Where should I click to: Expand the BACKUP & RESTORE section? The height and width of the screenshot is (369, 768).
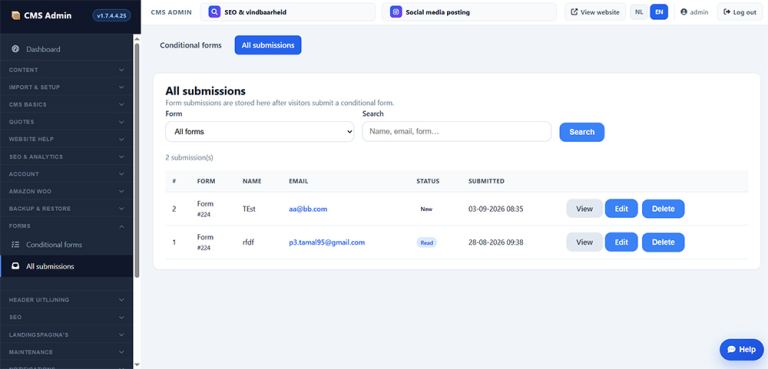coord(67,209)
